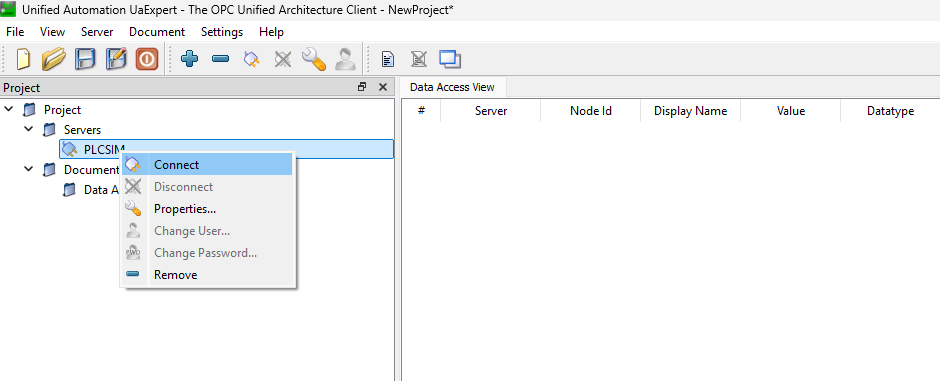Click the Connect Server plug toolbar icon
940x381 pixels.
pos(251,59)
